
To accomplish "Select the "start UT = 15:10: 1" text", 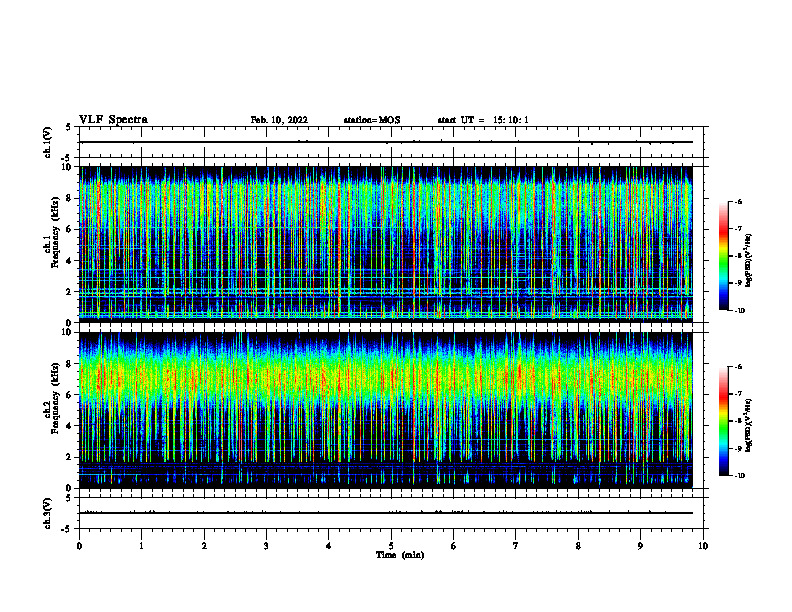I will tap(483, 120).
